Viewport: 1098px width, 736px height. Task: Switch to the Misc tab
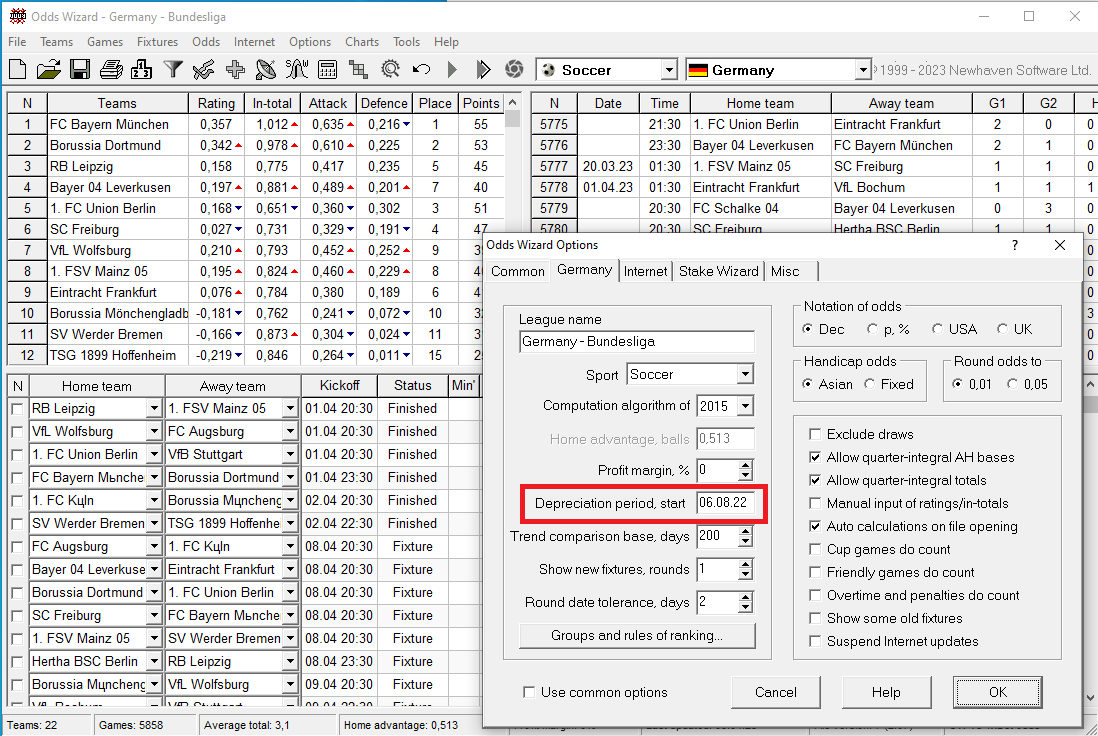point(785,272)
